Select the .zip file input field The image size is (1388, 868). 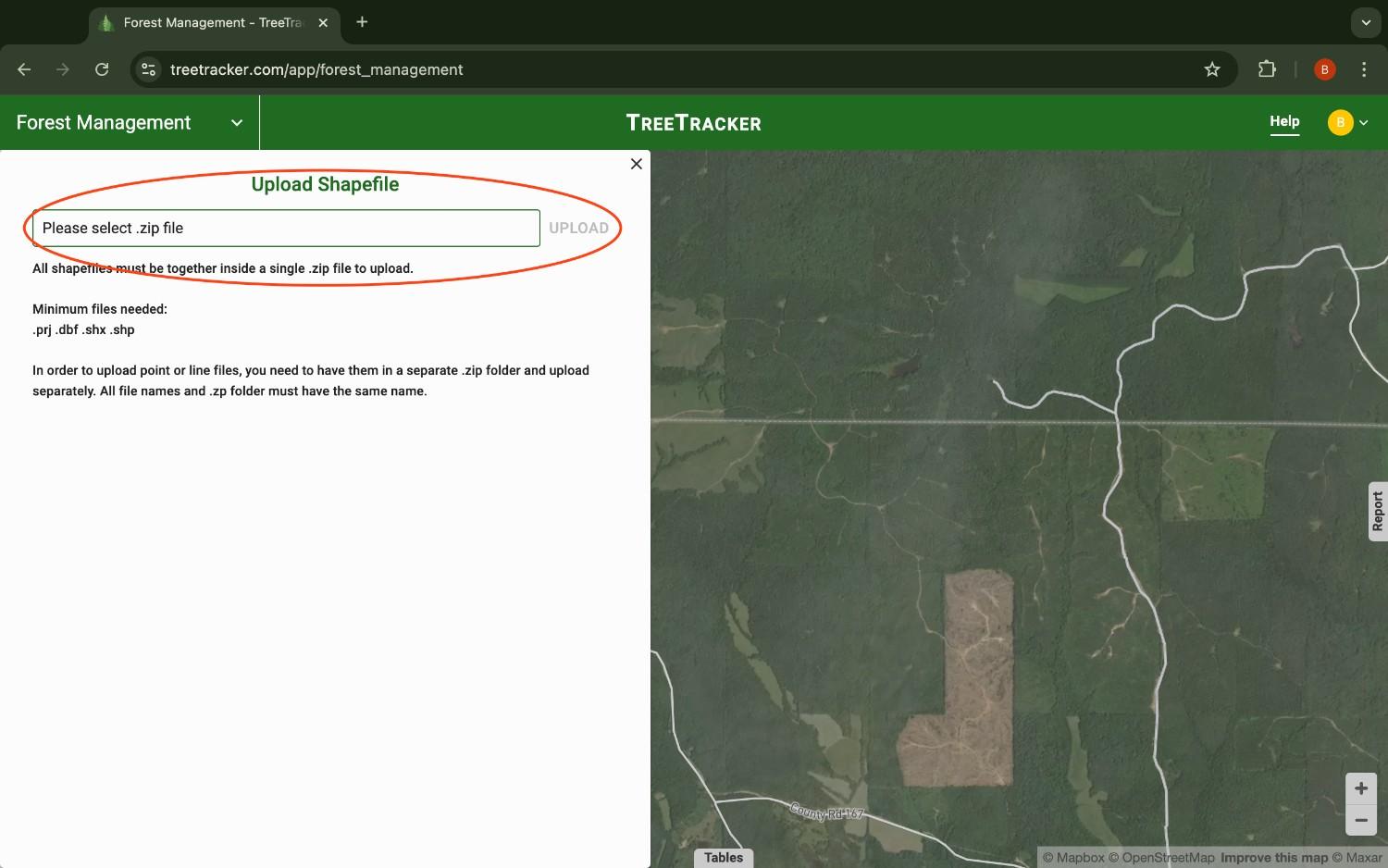tap(285, 228)
